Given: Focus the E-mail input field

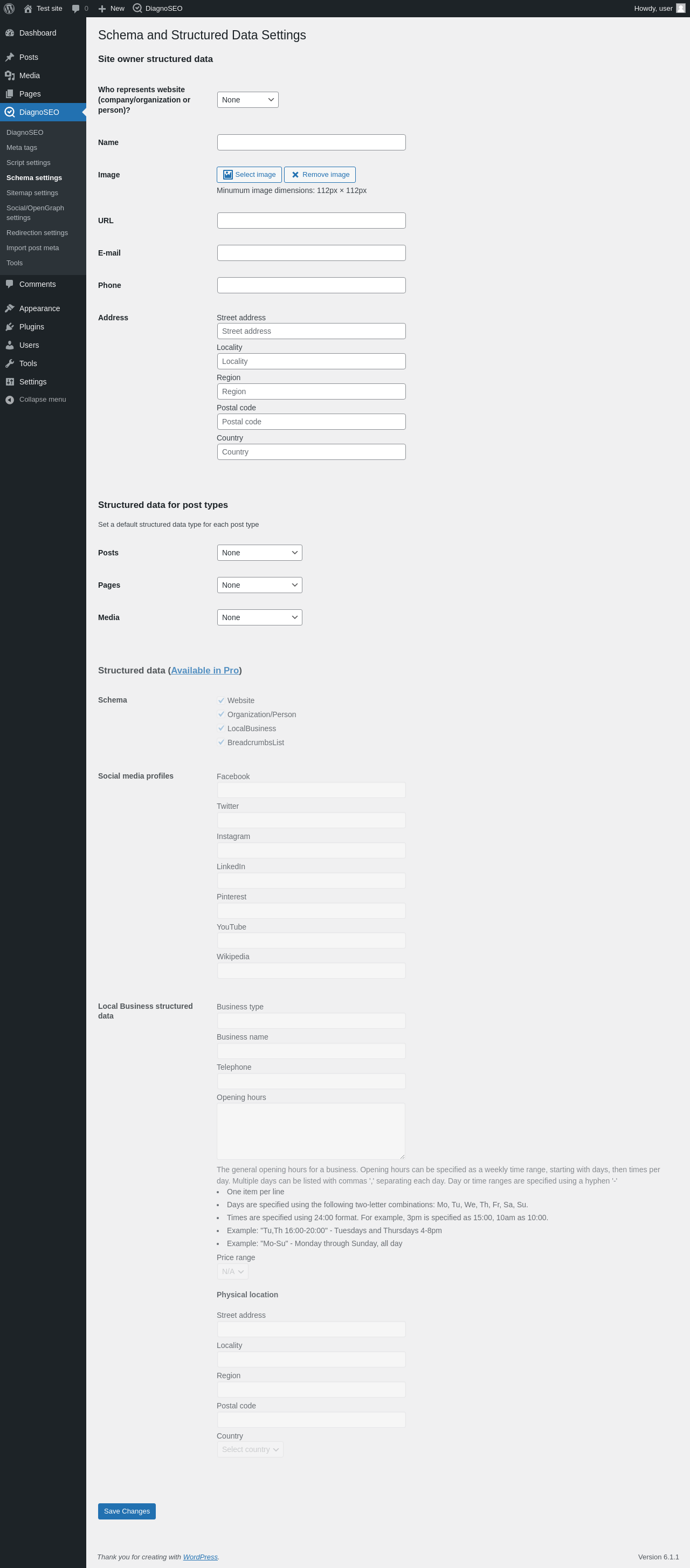Looking at the screenshot, I should [312, 252].
